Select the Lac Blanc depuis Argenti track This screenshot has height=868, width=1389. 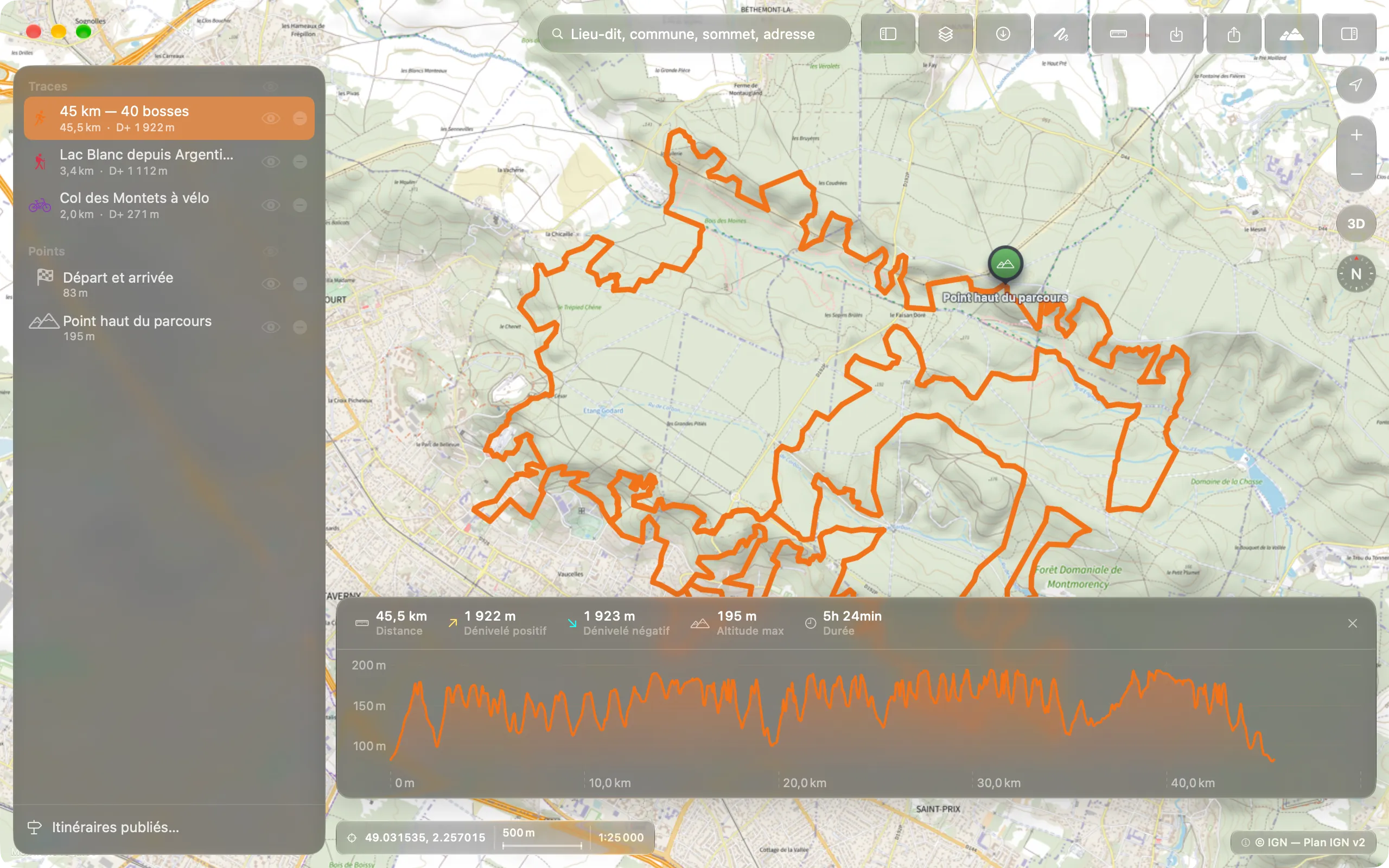[x=169, y=162]
